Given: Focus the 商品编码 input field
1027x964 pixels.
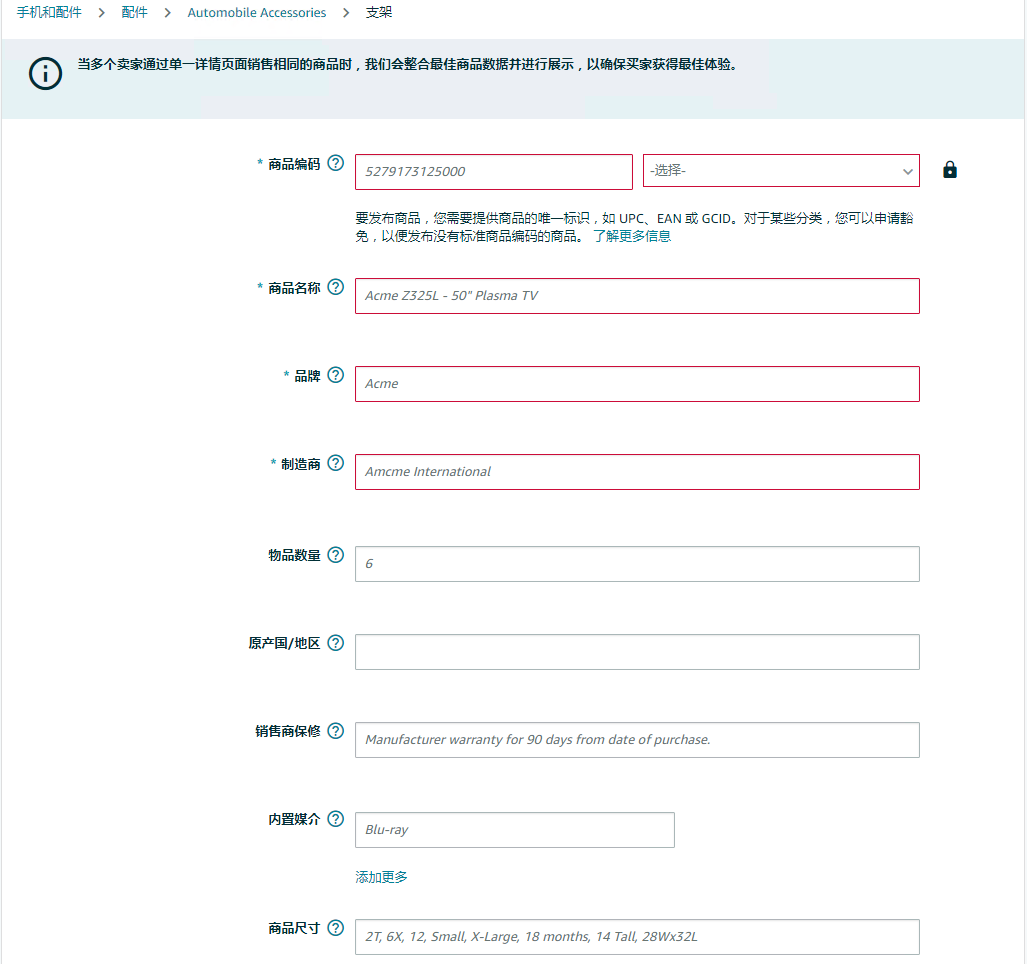Looking at the screenshot, I should coord(494,172).
